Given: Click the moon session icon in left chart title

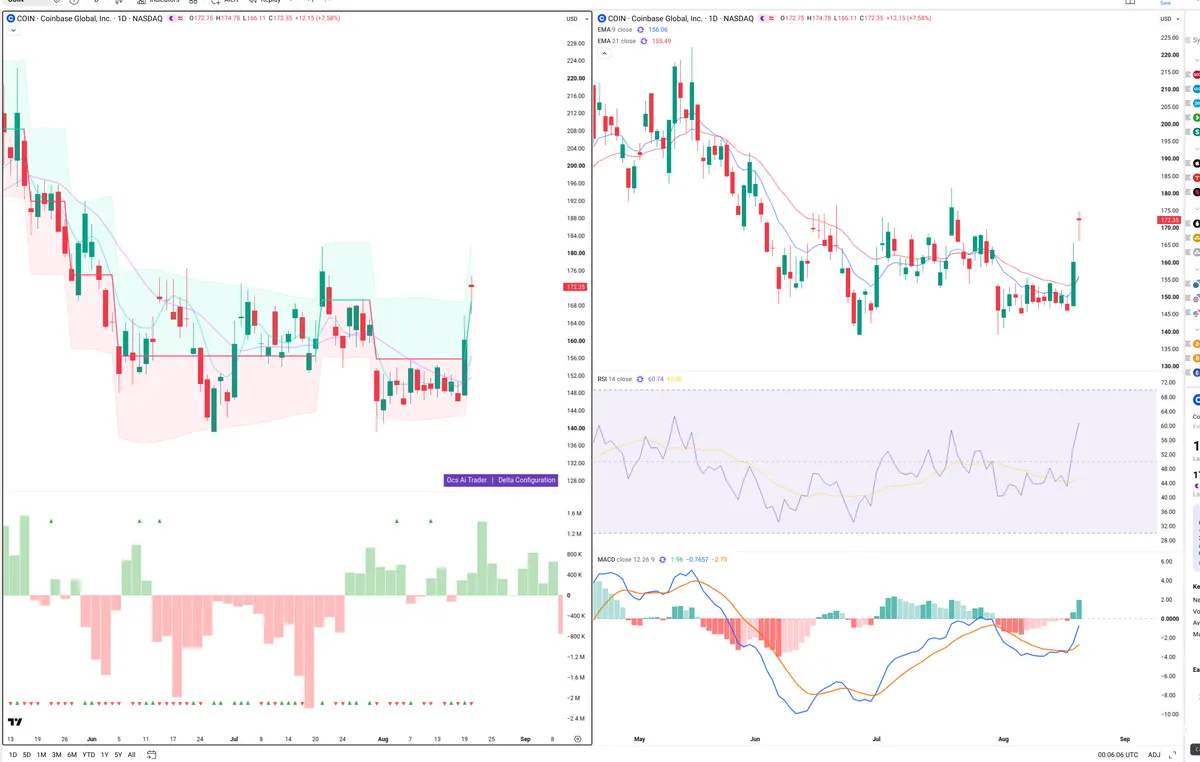Looking at the screenshot, I should [x=171, y=18].
